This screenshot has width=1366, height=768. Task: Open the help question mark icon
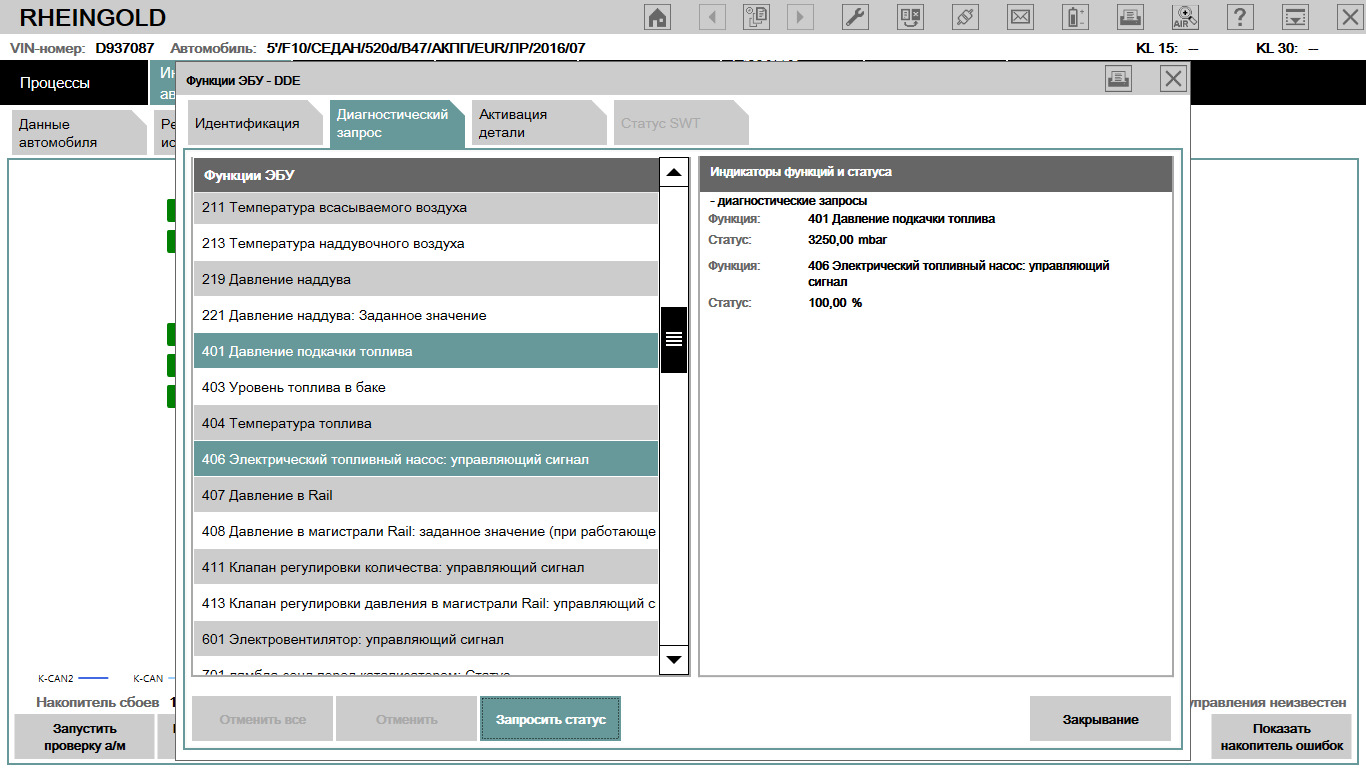click(1240, 17)
